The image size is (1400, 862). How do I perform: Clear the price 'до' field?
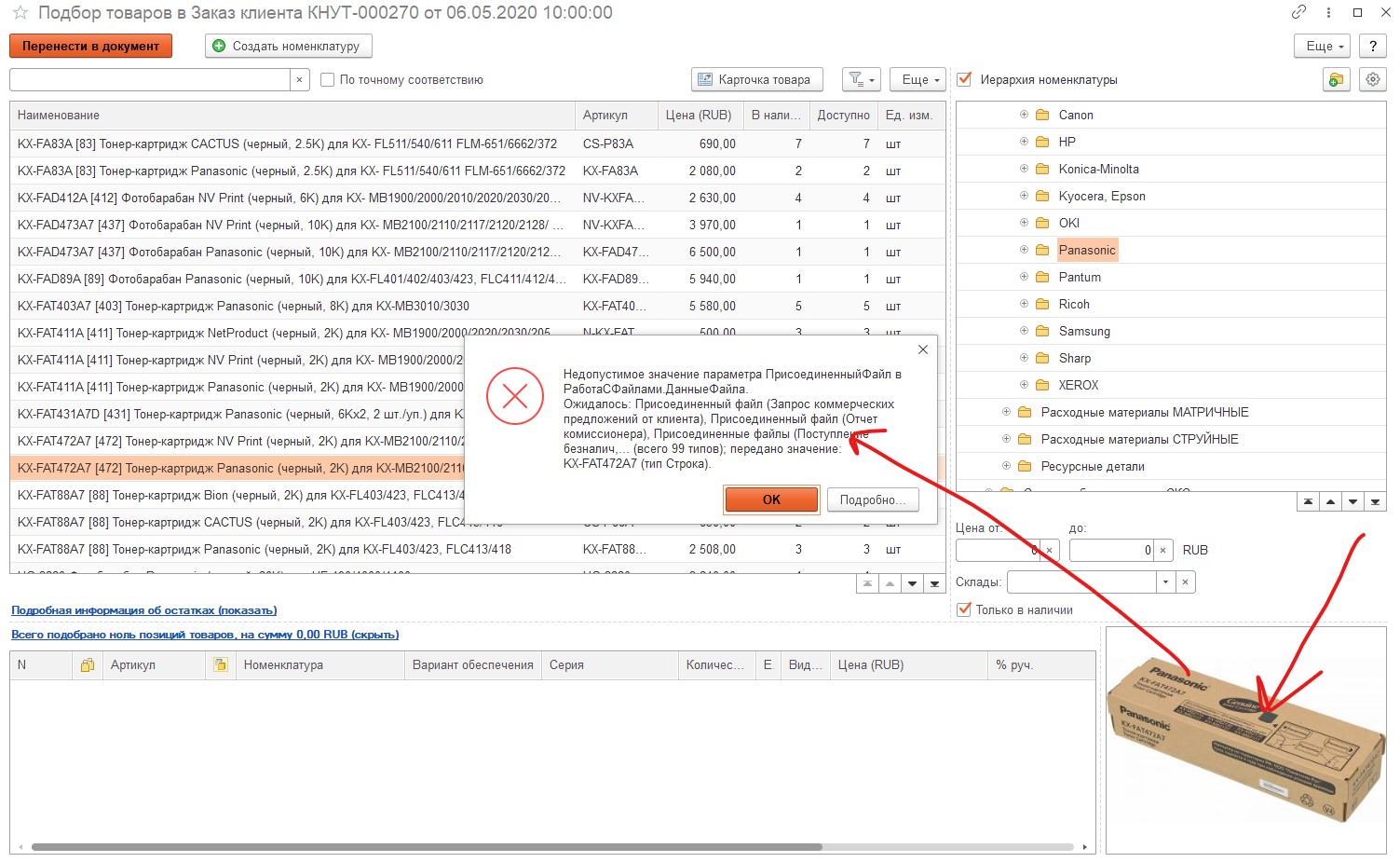pyautogui.click(x=1163, y=551)
